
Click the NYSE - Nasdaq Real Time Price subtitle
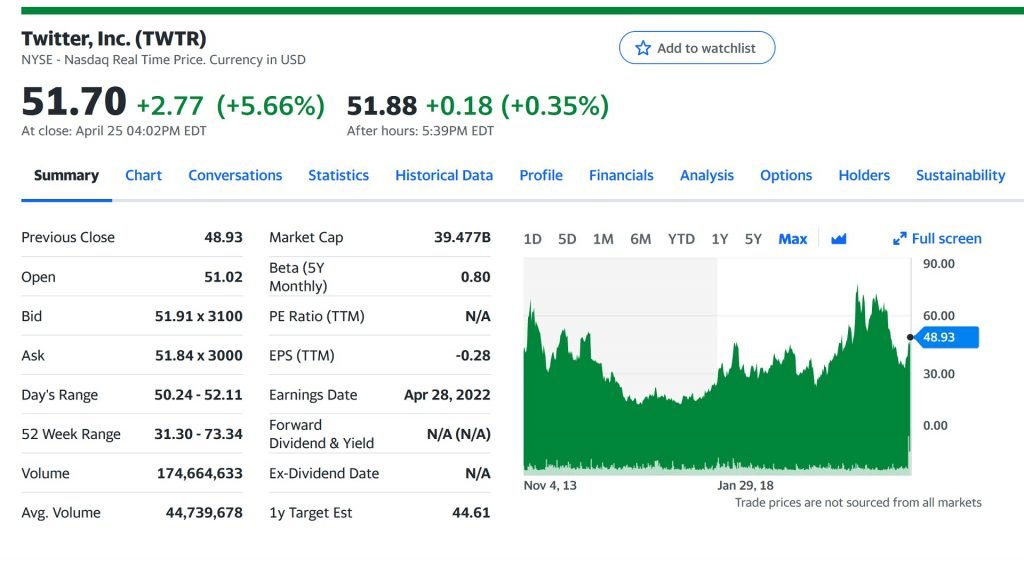(x=163, y=60)
